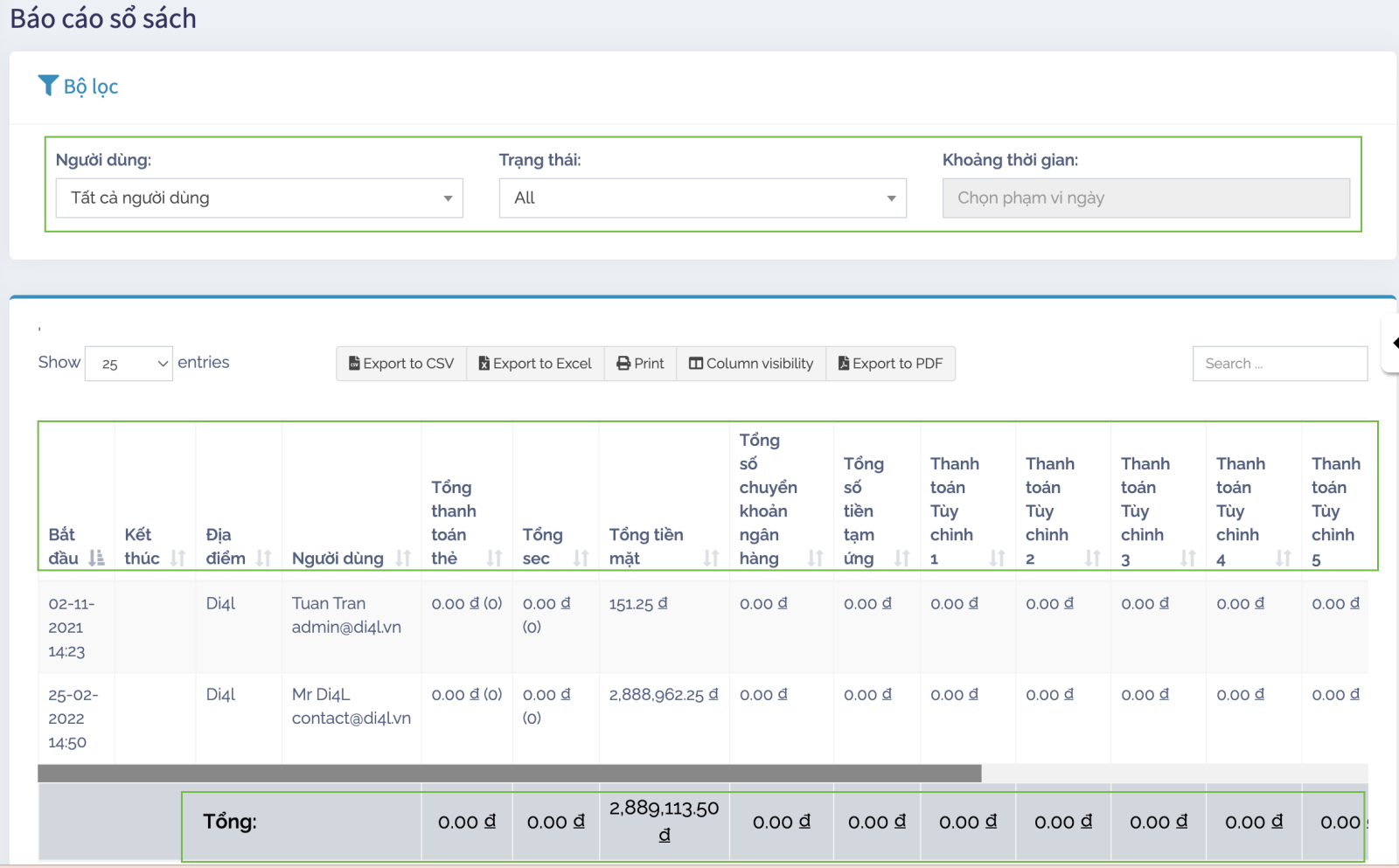1399x868 pixels.
Task: Sort by Kết thúc column sort icon
Action: pos(177,558)
